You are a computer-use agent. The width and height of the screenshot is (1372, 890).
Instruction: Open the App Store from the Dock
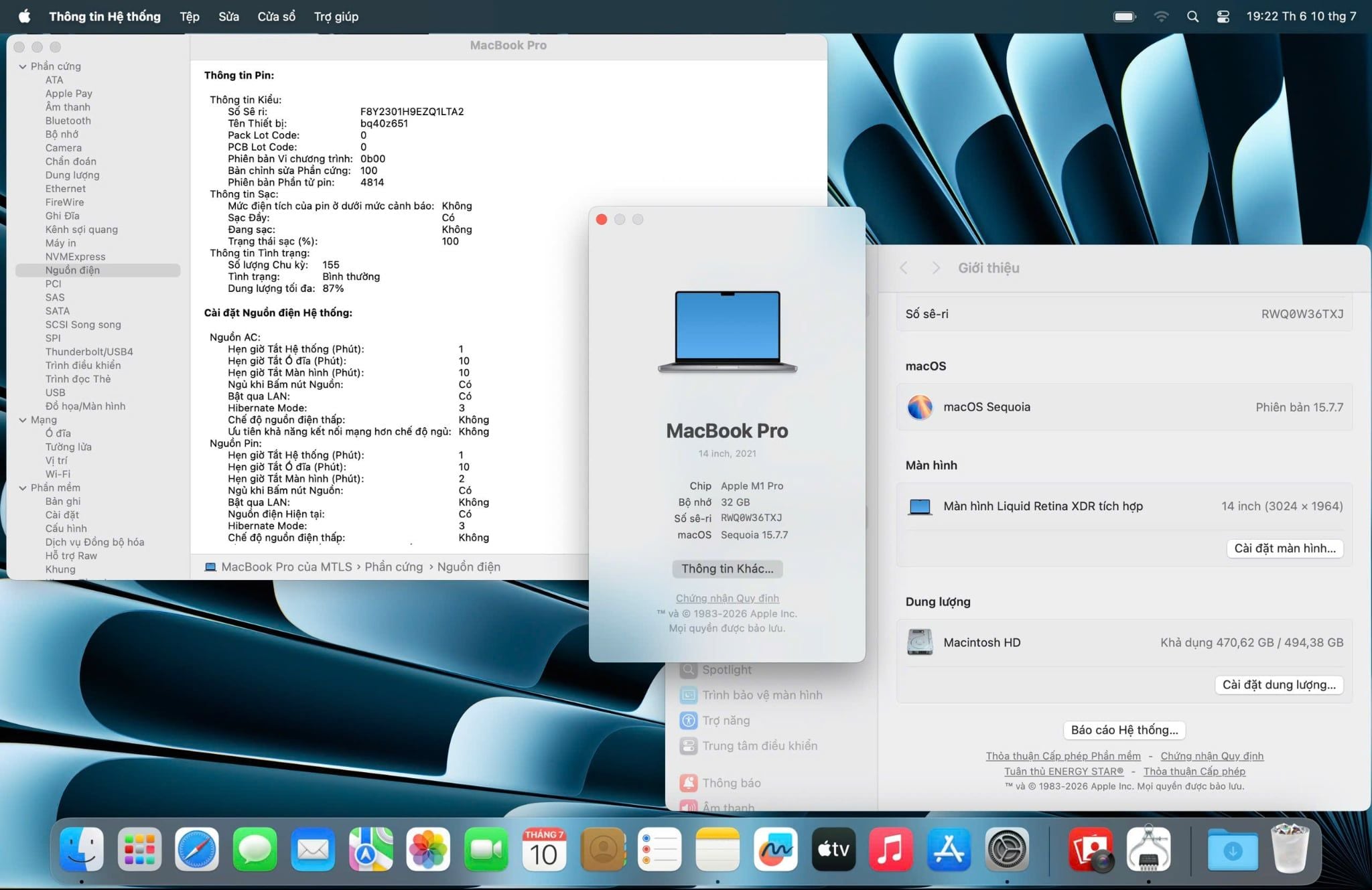pyautogui.click(x=949, y=849)
